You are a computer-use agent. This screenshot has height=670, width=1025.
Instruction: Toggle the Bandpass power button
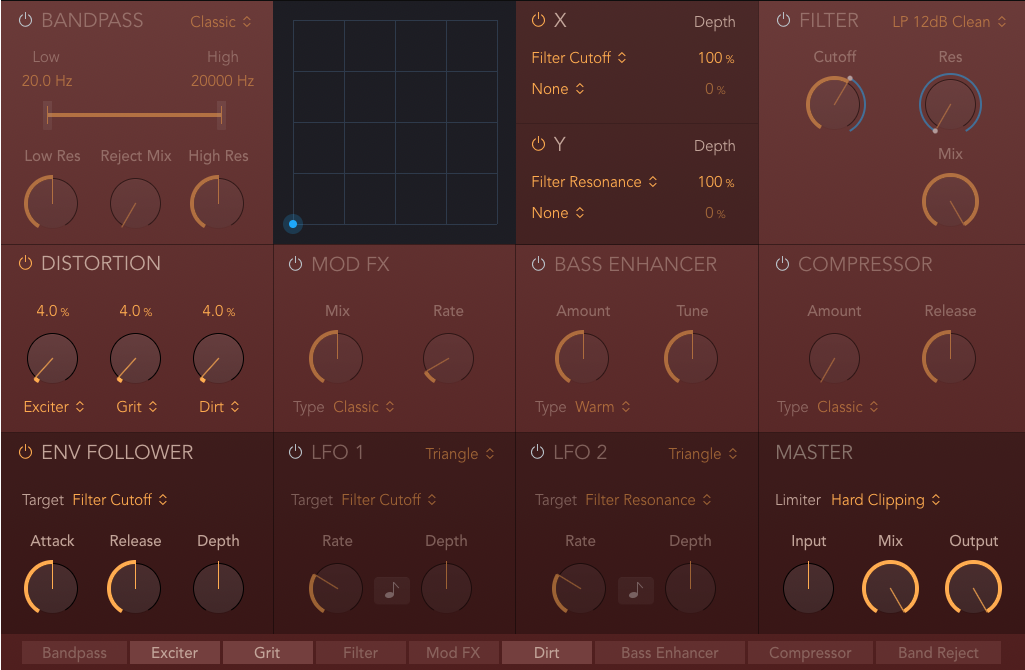pyautogui.click(x=25, y=20)
